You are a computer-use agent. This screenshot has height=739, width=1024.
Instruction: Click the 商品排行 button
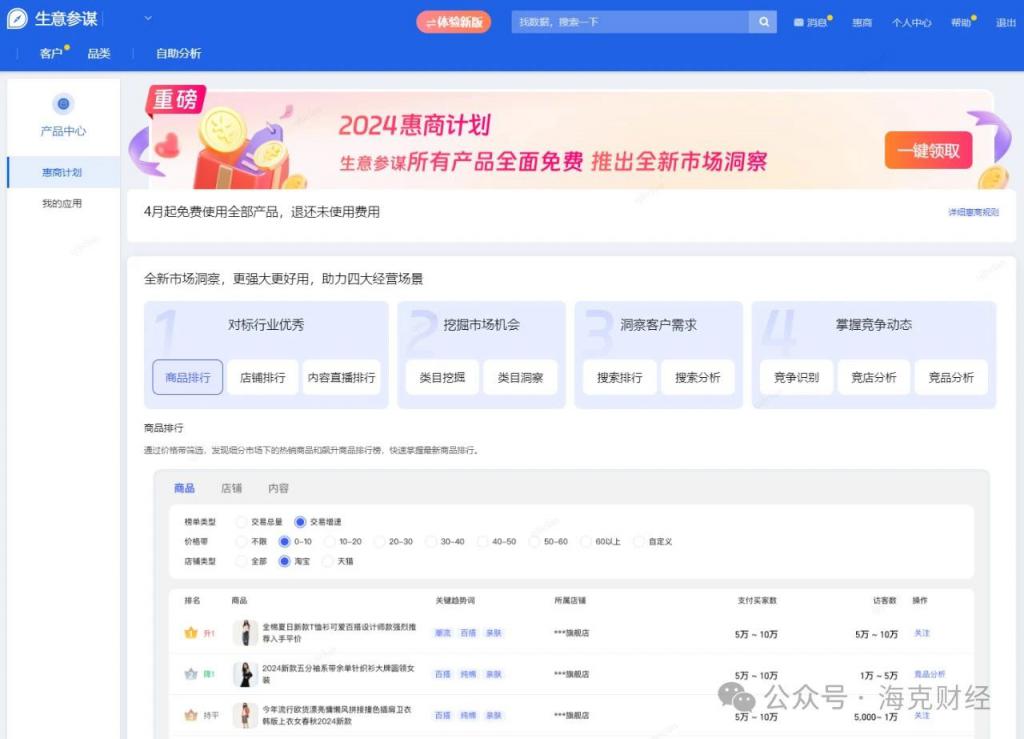pos(187,377)
